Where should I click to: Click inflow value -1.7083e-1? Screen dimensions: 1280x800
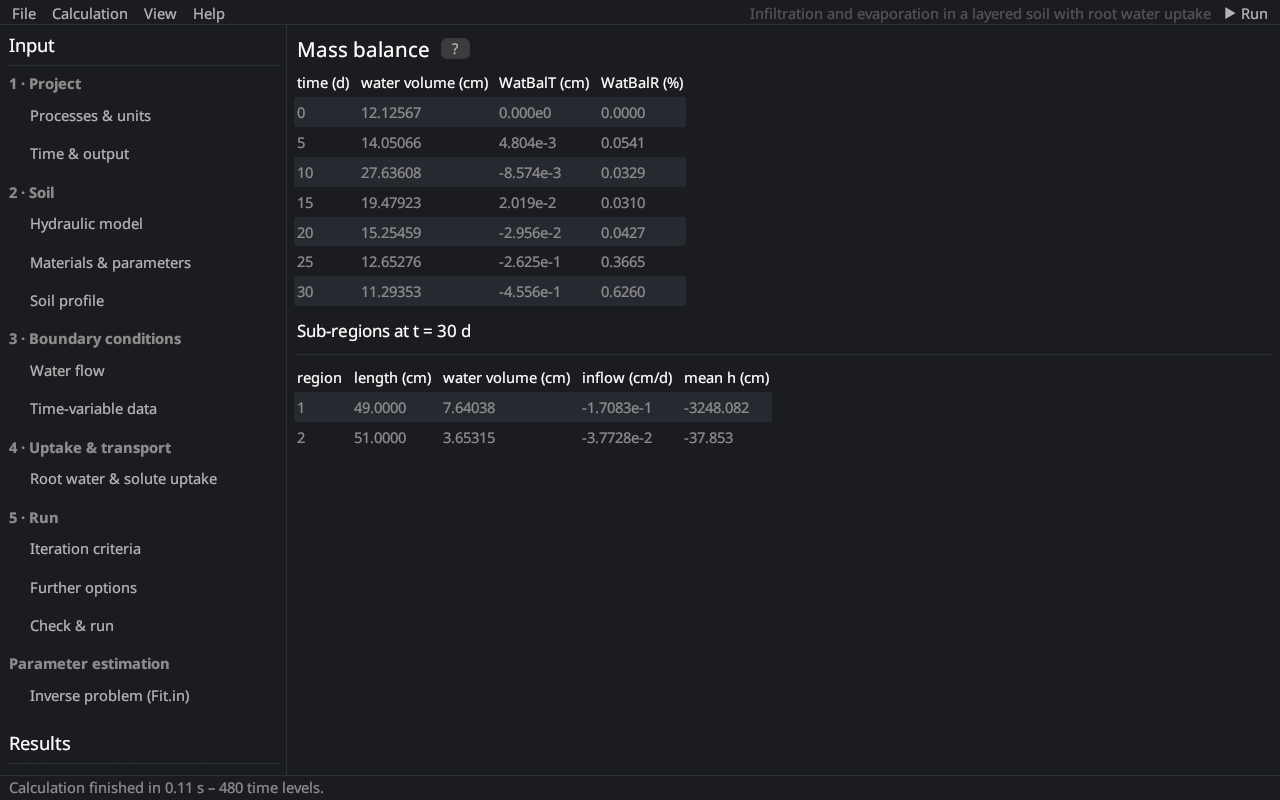616,408
